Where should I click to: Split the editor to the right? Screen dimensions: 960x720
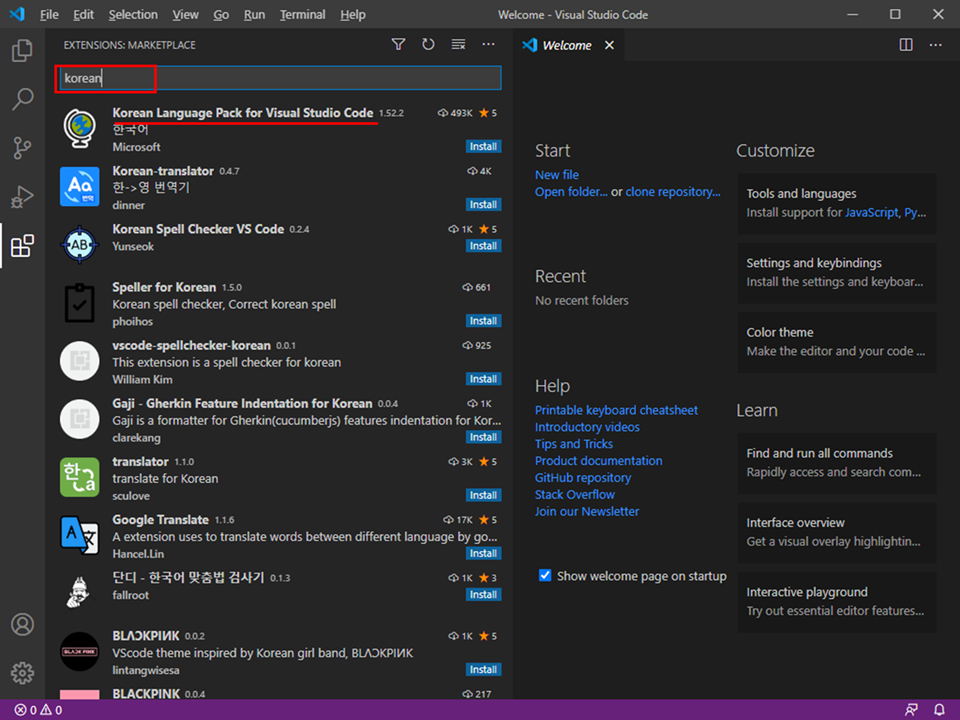[906, 45]
